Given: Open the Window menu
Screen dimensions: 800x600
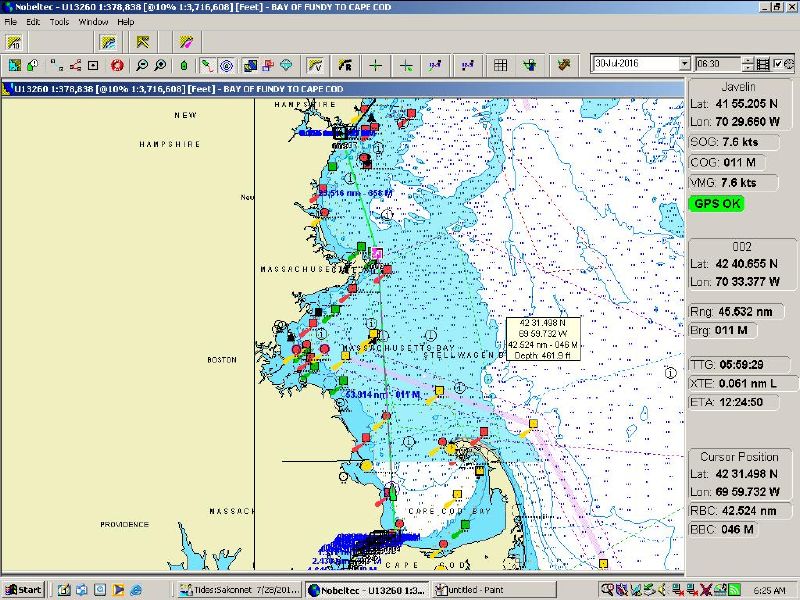Looking at the screenshot, I should tap(93, 21).
